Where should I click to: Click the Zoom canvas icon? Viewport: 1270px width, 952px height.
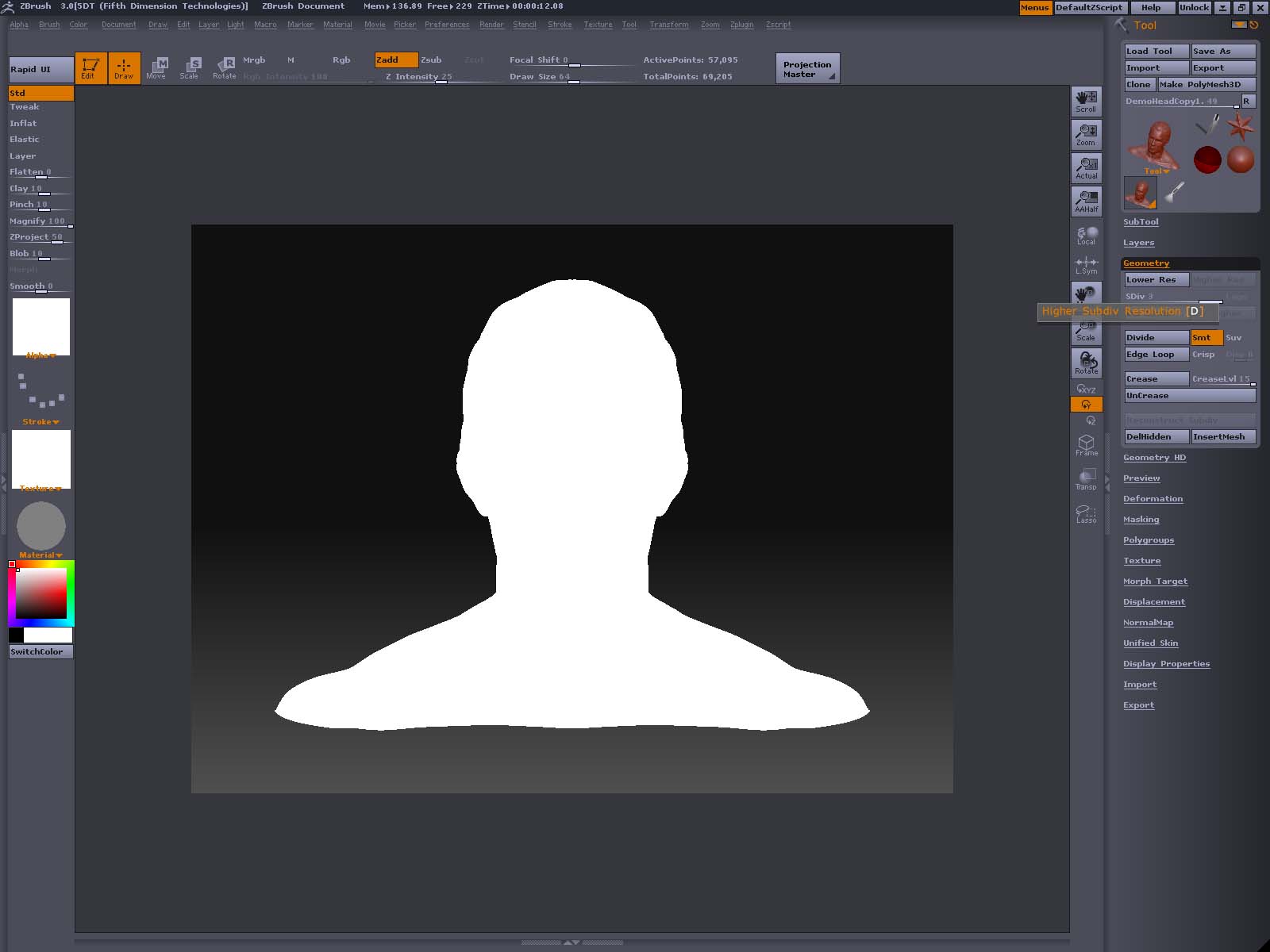(x=1086, y=135)
